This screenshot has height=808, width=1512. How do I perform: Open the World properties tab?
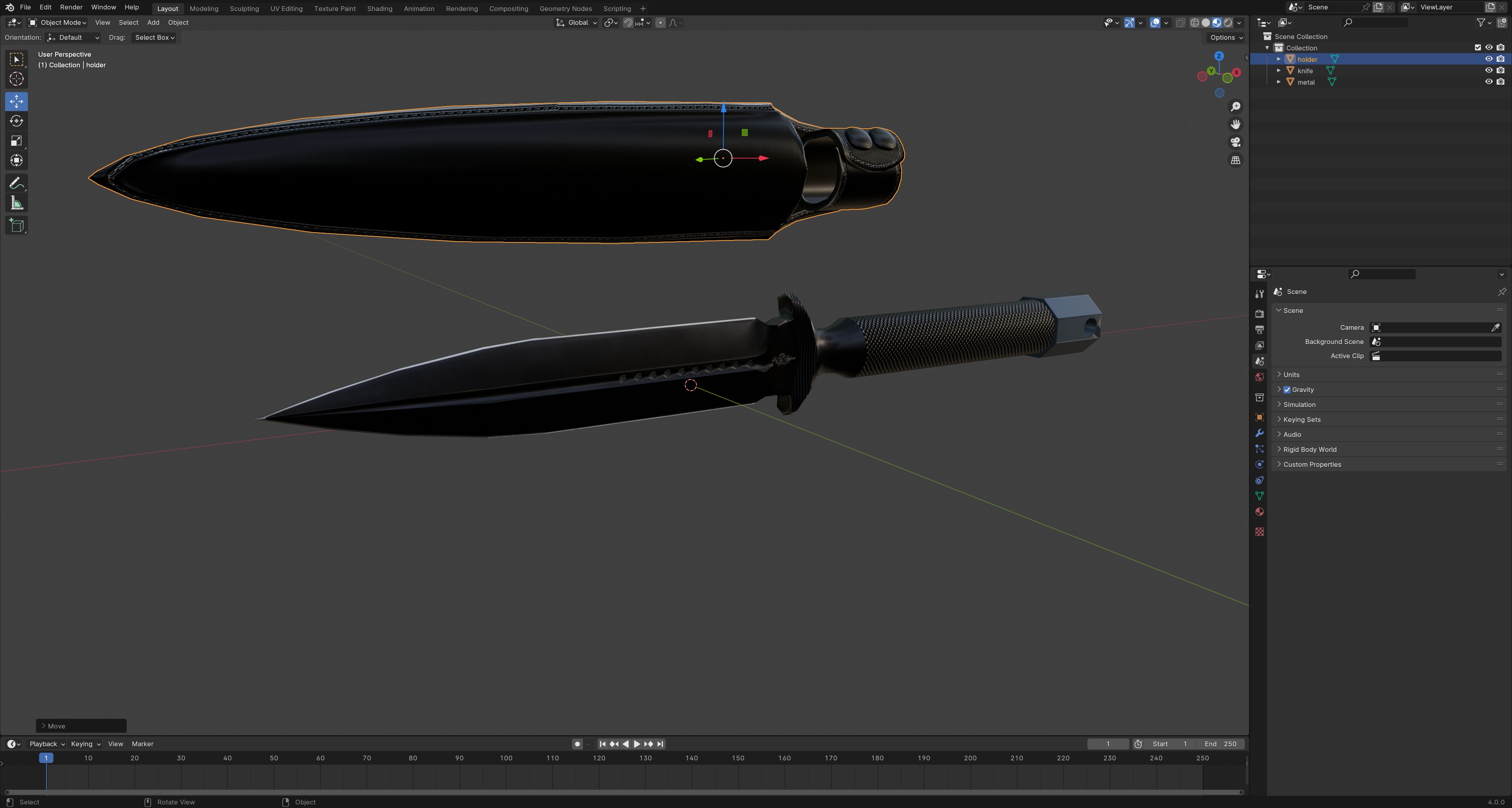point(1259,377)
